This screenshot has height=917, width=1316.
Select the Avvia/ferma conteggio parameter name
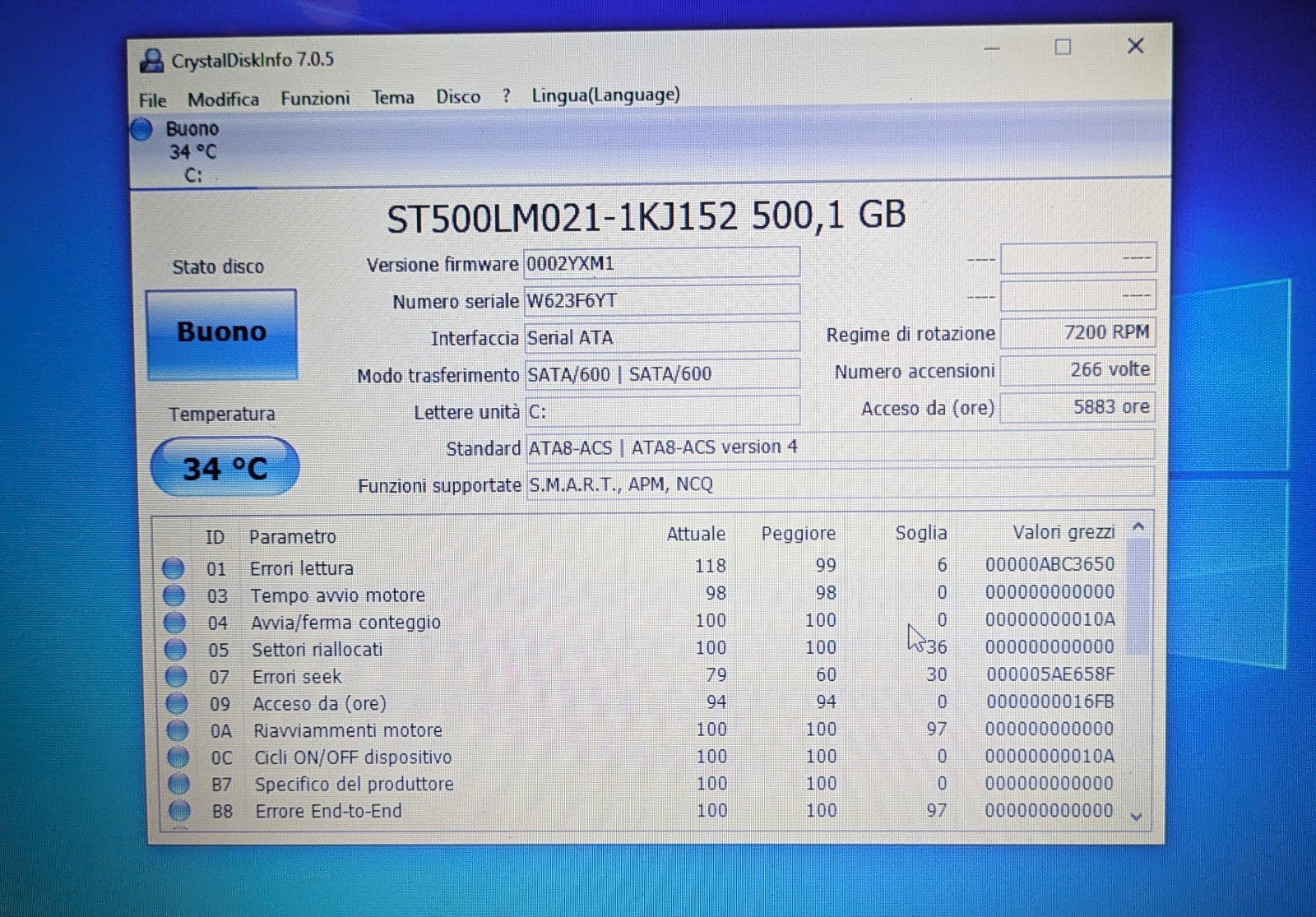click(x=346, y=622)
